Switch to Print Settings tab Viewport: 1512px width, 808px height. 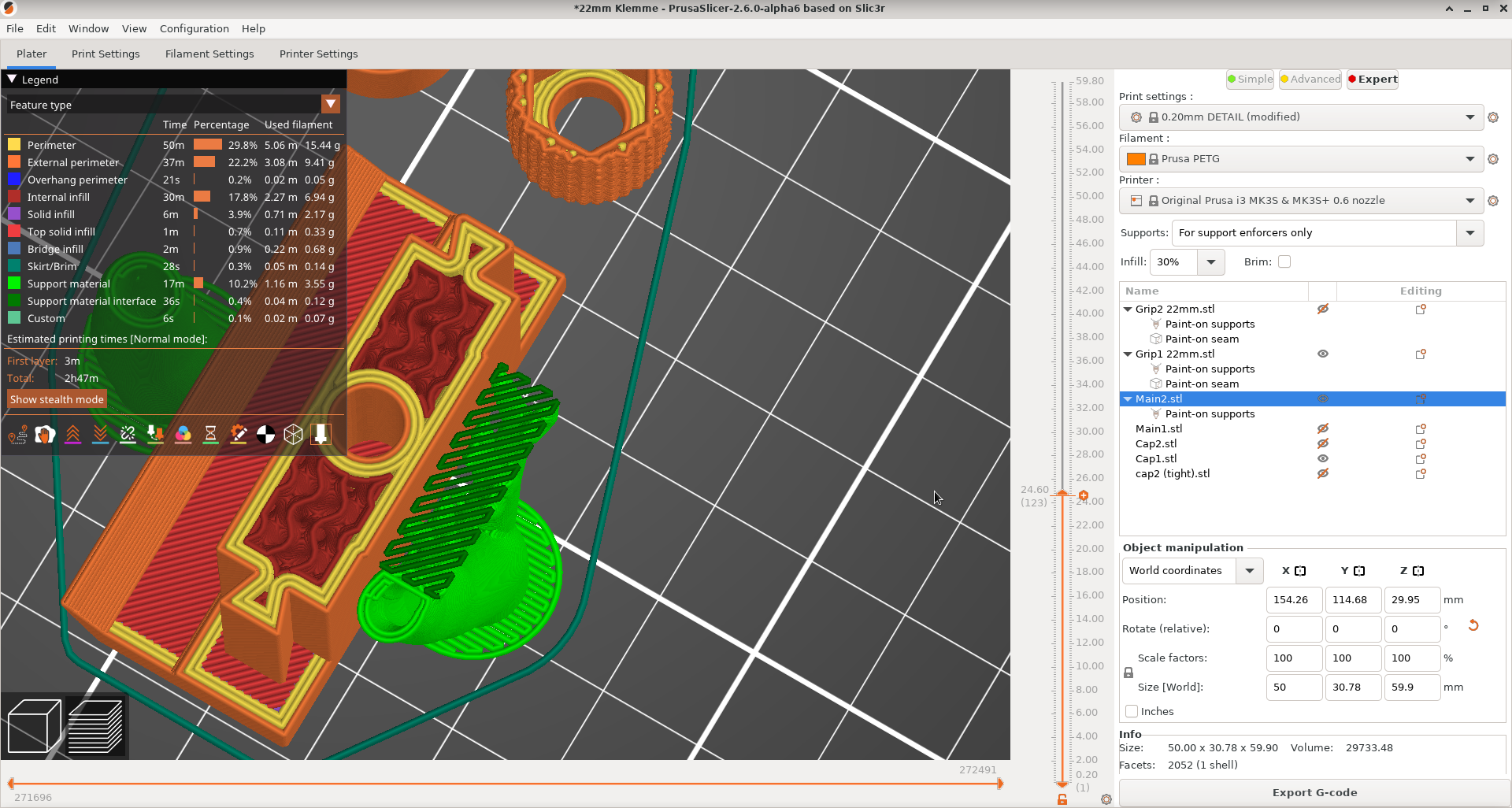(106, 54)
